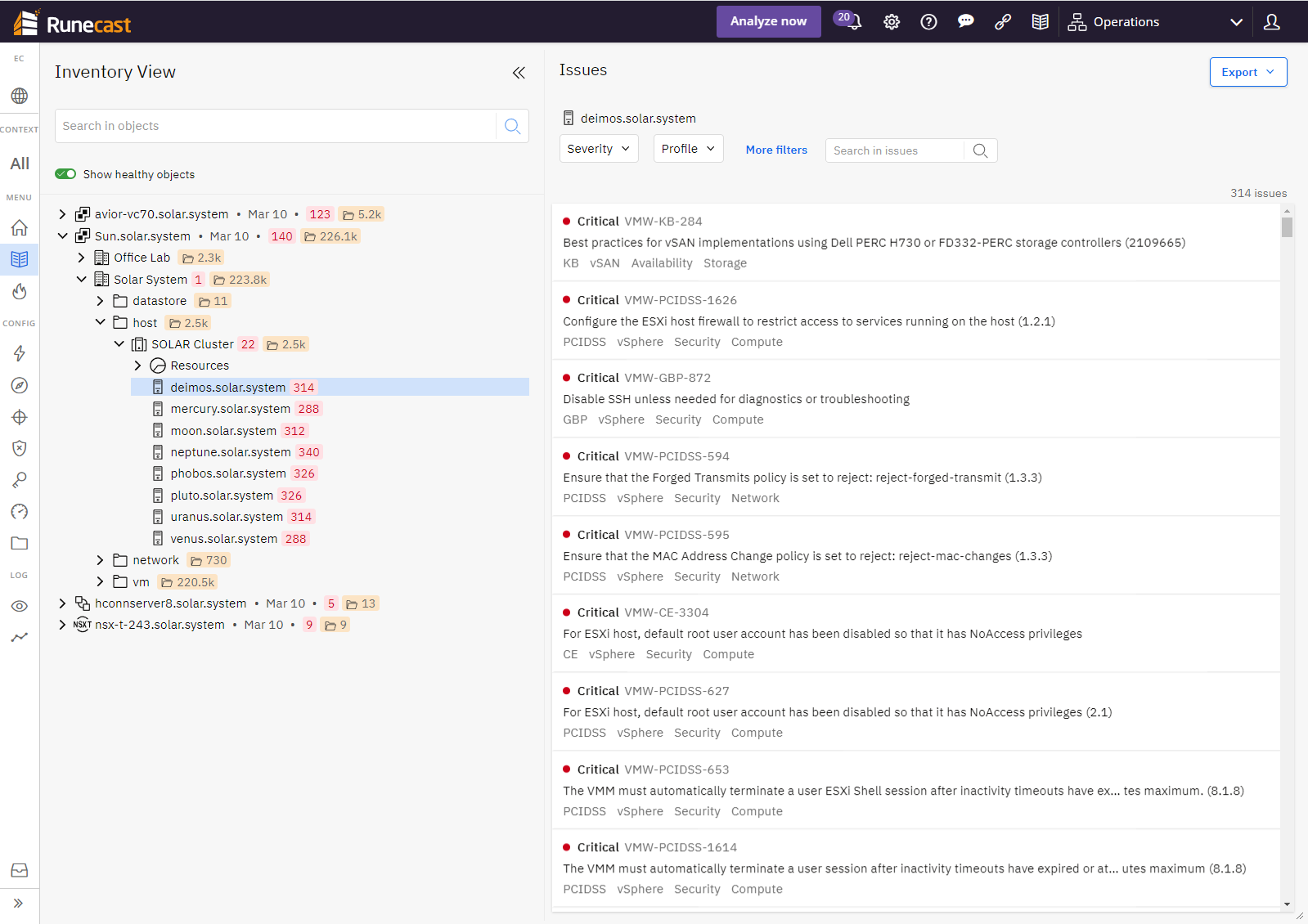Click the Analyze now button
Viewport: 1308px width, 924px height.
click(768, 21)
